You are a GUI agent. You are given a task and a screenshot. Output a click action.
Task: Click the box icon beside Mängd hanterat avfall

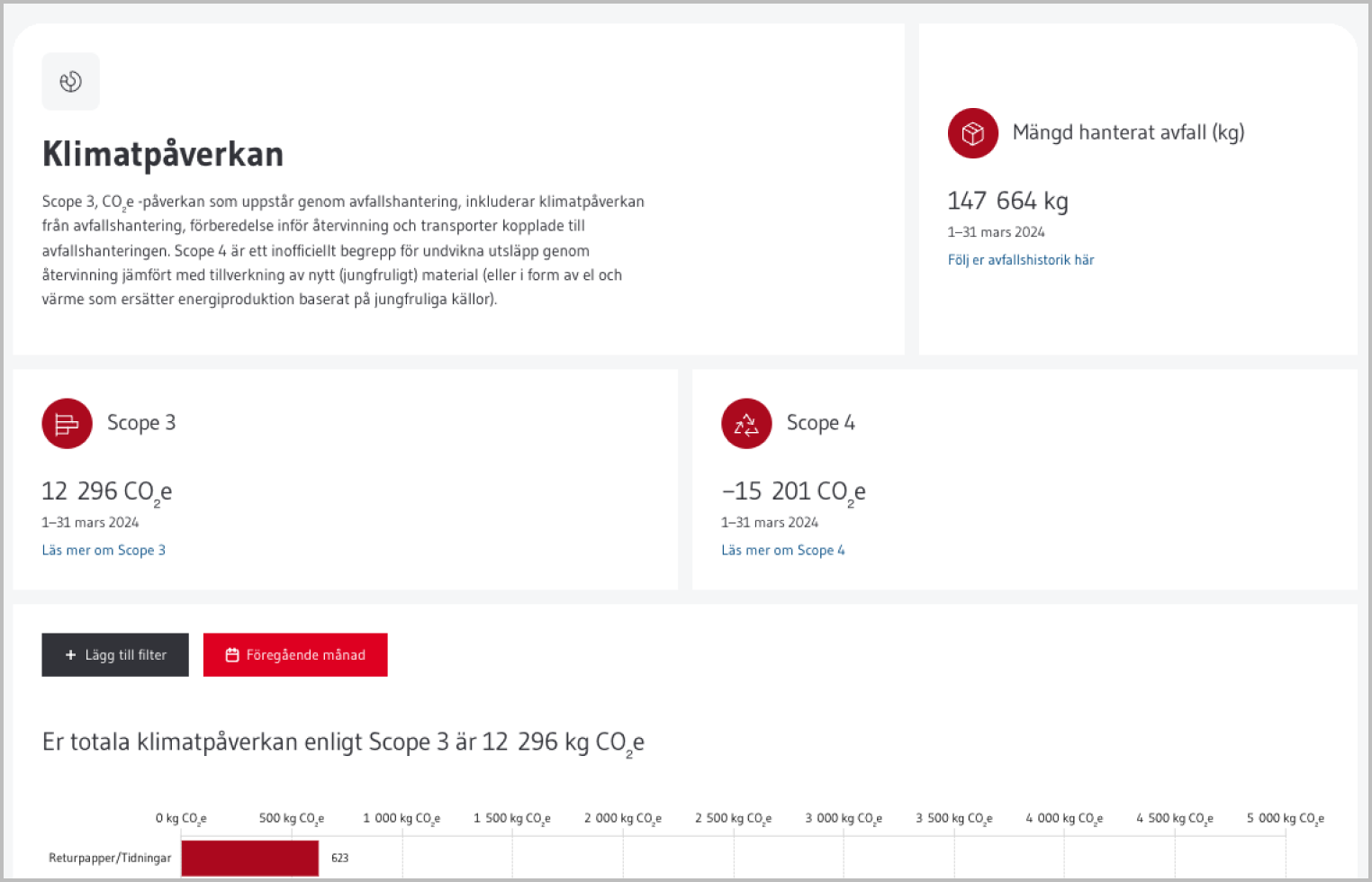point(972,133)
